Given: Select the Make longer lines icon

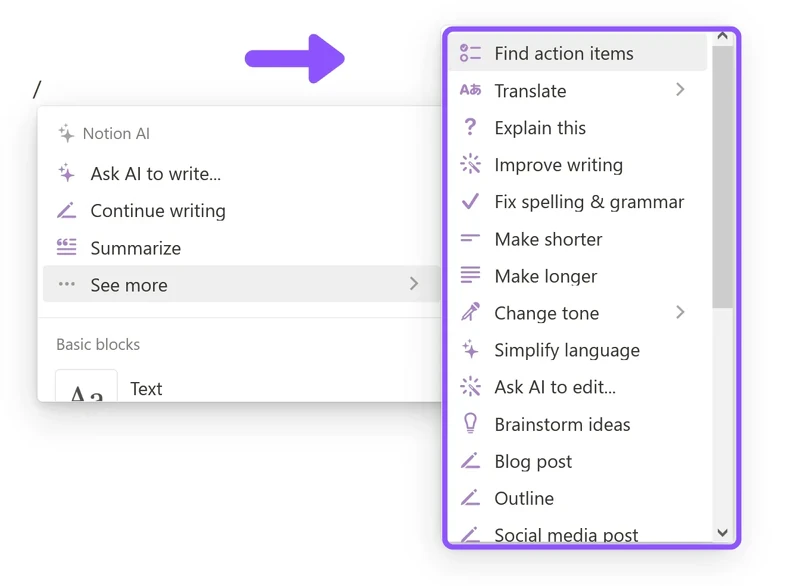Looking at the screenshot, I should coord(469,276).
